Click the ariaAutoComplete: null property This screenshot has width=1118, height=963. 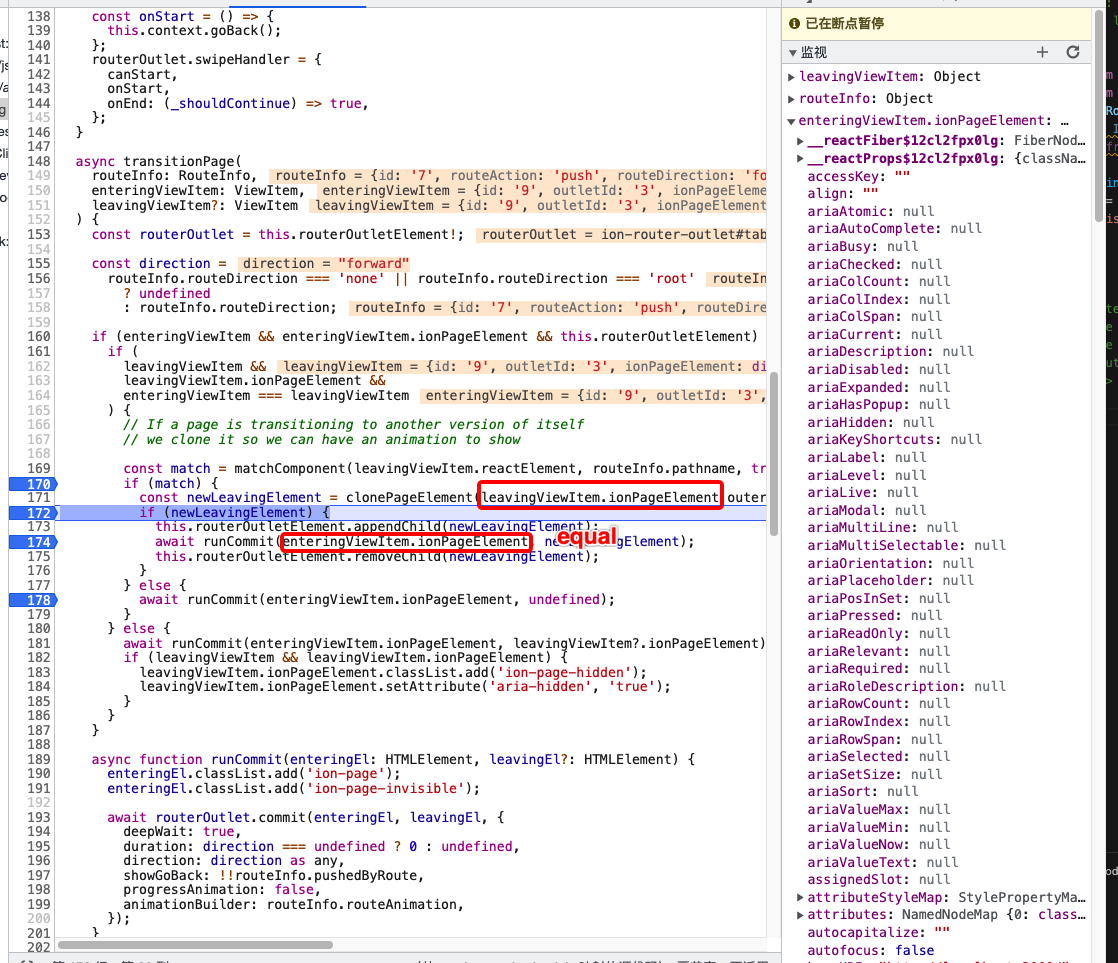click(894, 229)
